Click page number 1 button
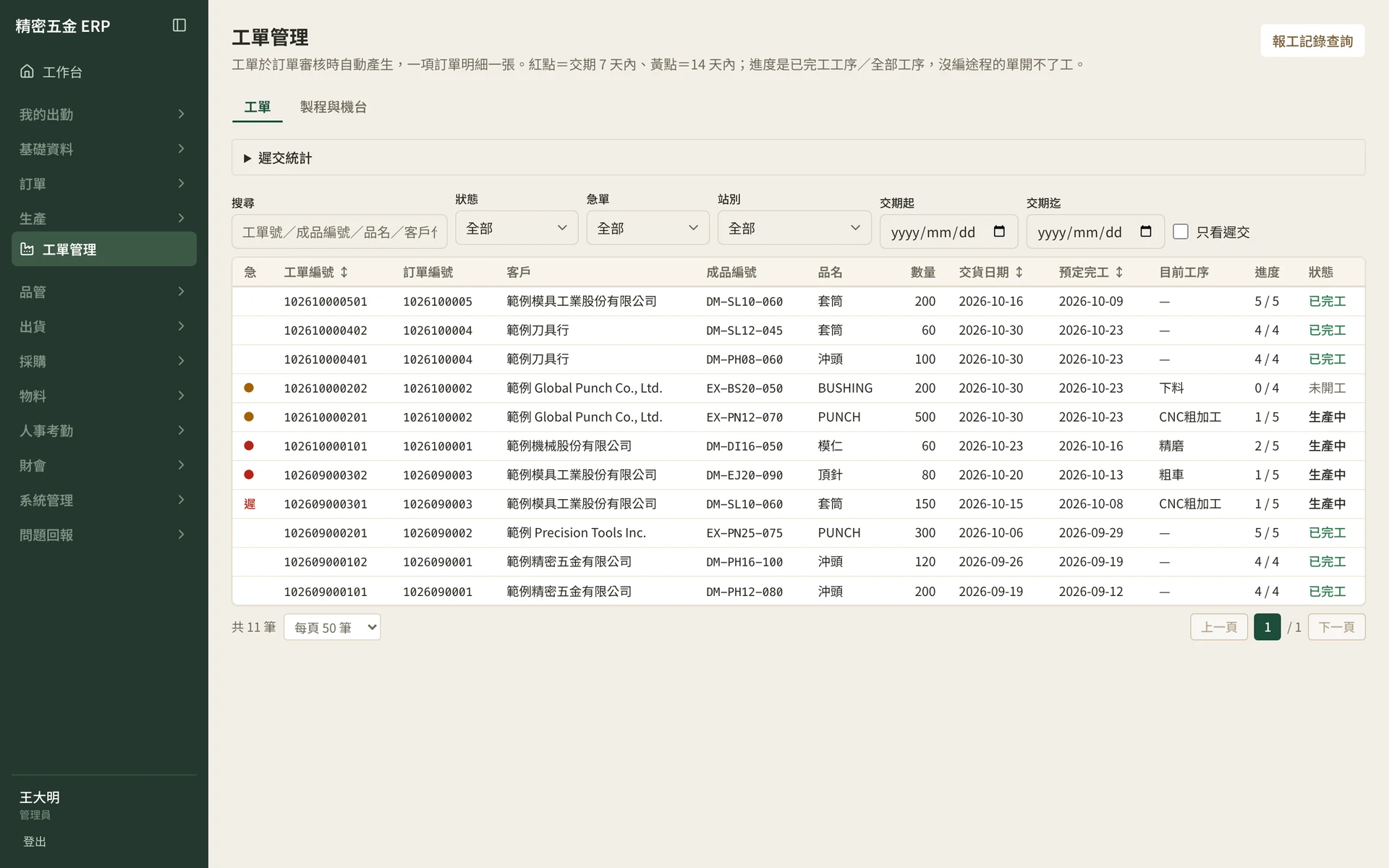The width and height of the screenshot is (1389, 868). click(x=1267, y=627)
